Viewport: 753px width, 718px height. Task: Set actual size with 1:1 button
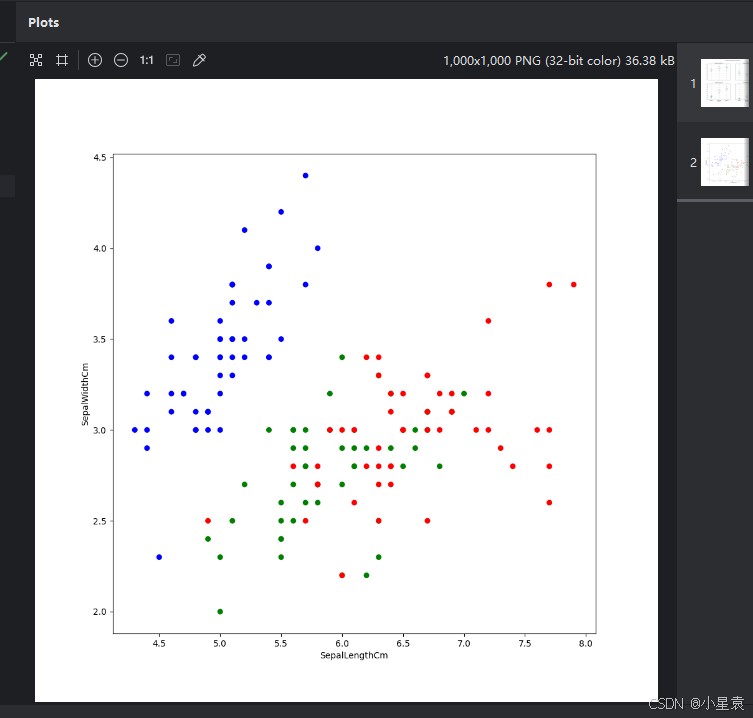click(x=146, y=60)
